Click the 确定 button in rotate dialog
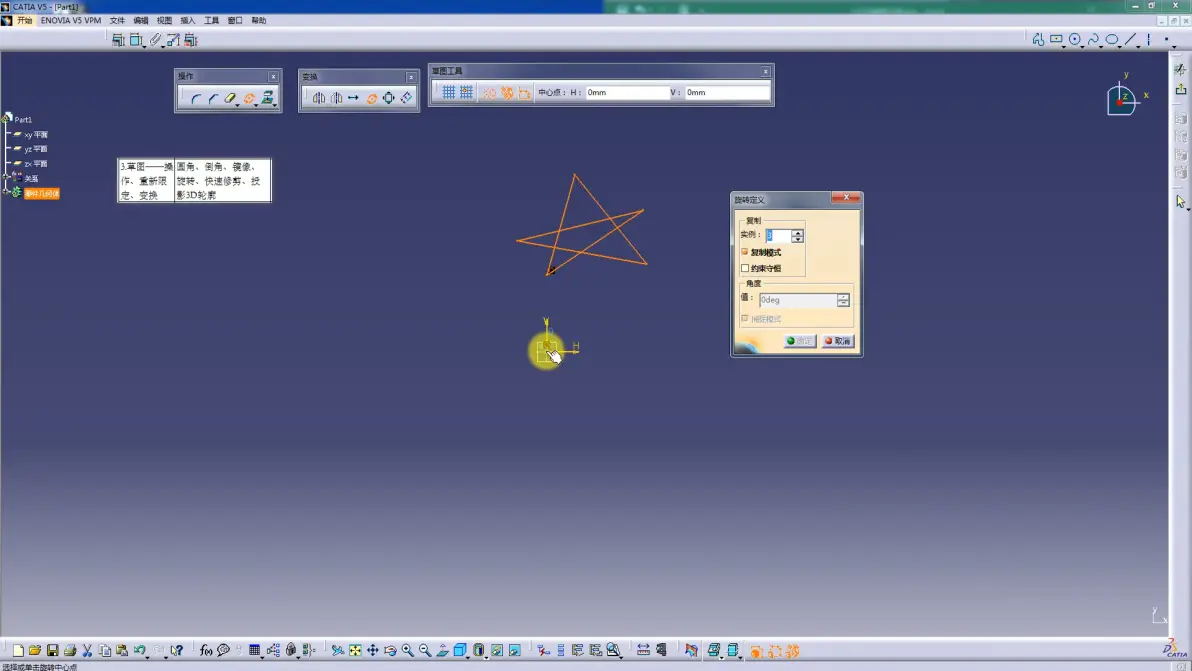Viewport: 1192px width, 671px height. point(800,341)
